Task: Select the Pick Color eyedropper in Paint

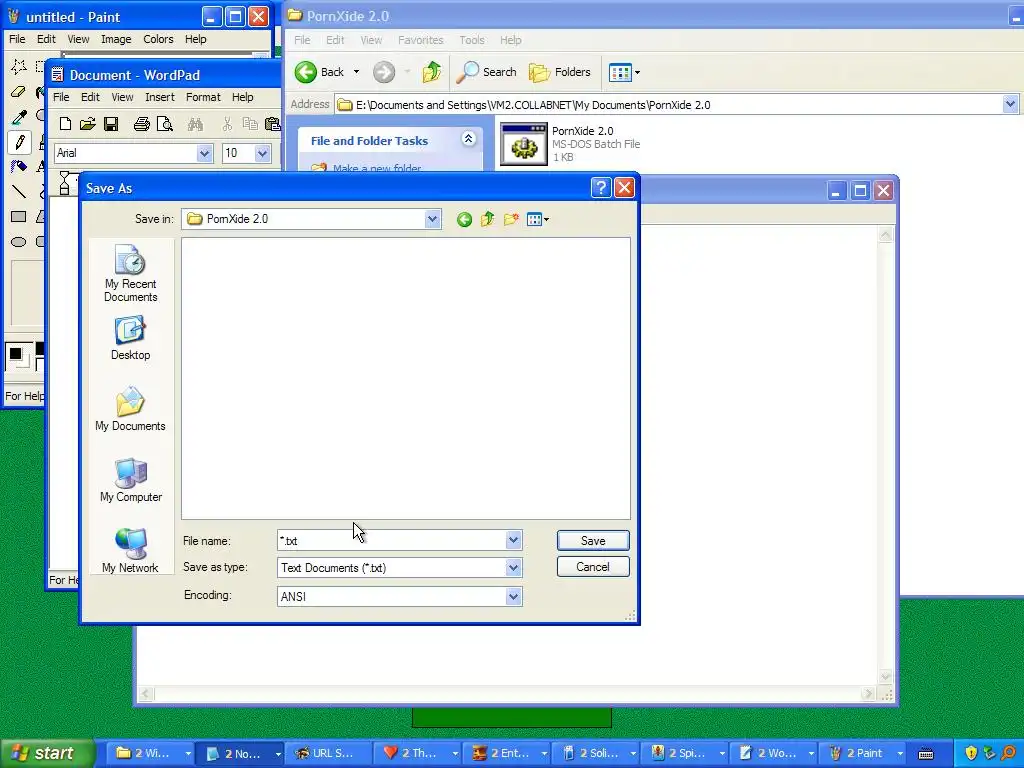Action: (x=19, y=117)
